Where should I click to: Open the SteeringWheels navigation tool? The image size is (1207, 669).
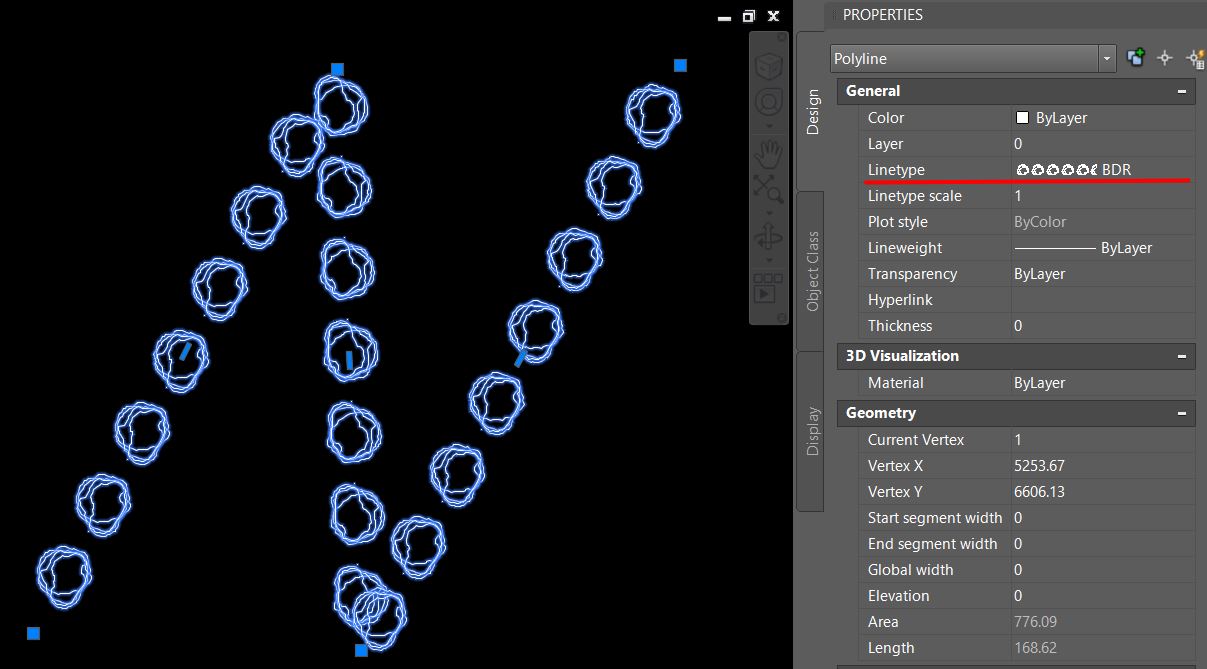[x=768, y=103]
